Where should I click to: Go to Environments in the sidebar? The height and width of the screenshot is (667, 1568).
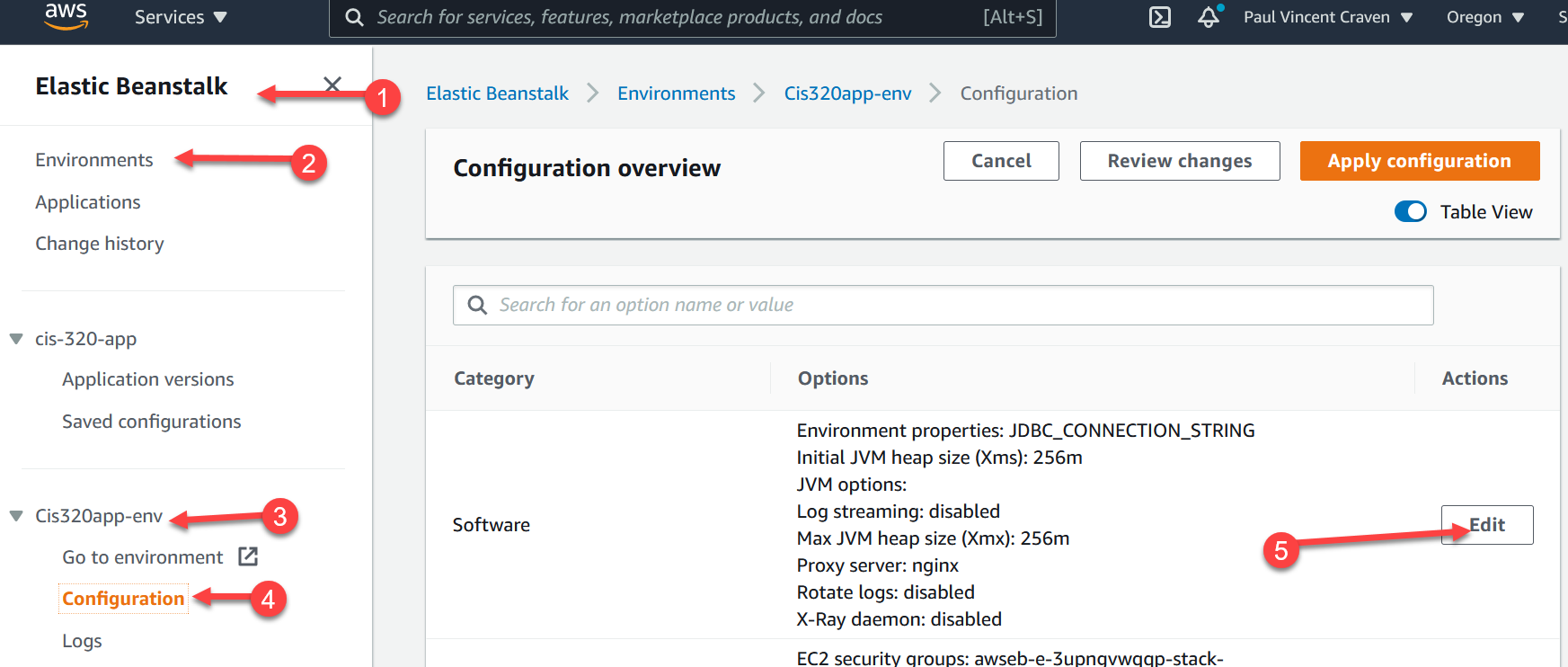(x=94, y=160)
